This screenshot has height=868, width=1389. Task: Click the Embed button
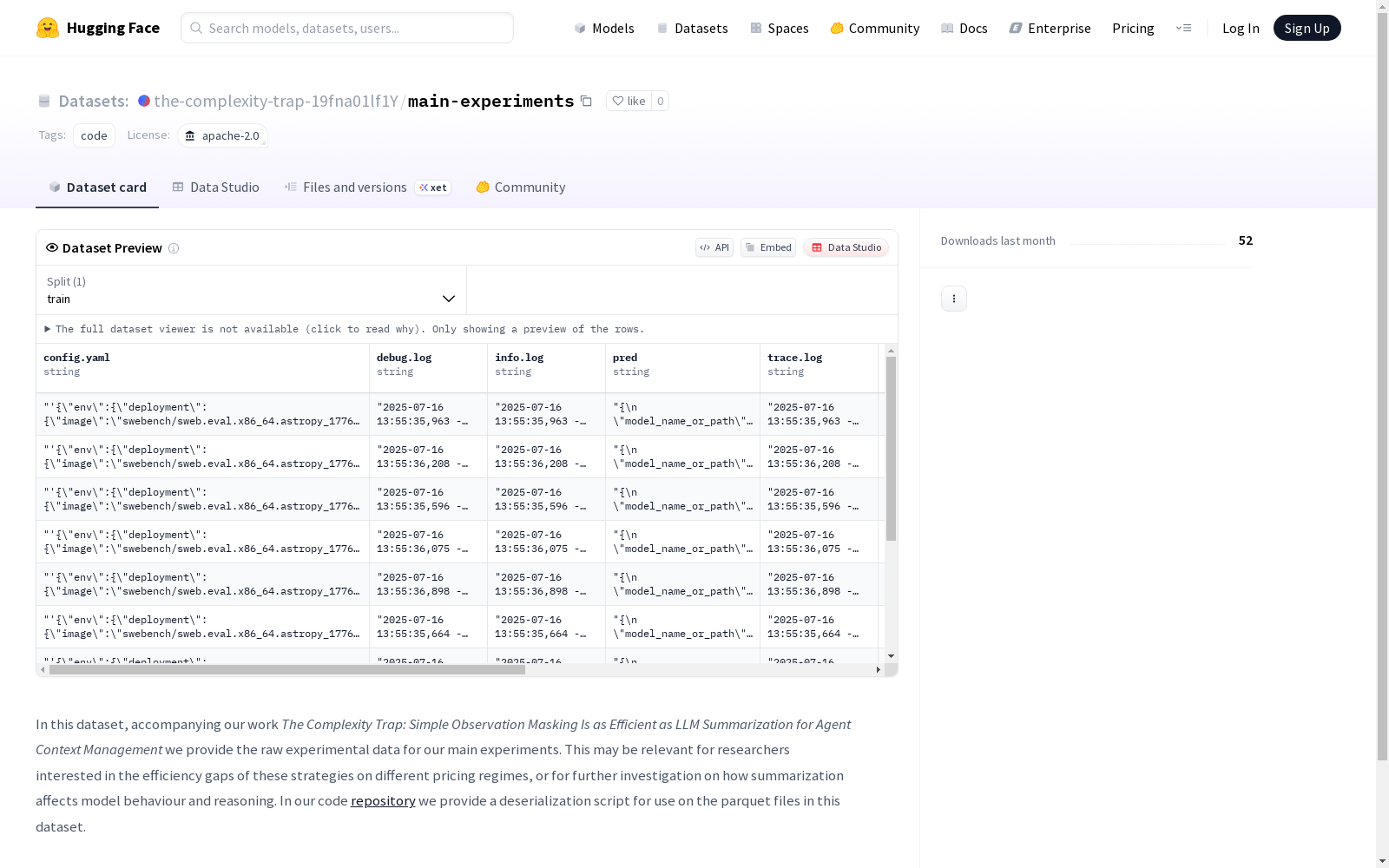(x=768, y=247)
